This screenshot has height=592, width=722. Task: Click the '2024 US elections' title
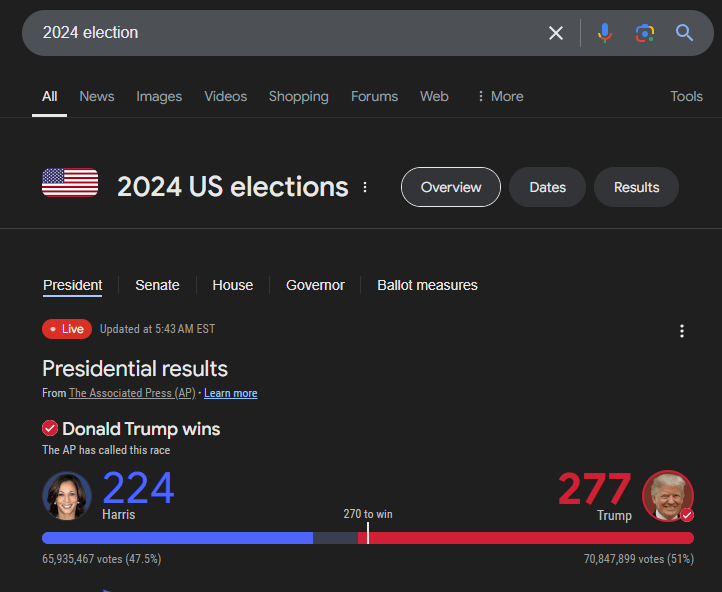pos(233,187)
